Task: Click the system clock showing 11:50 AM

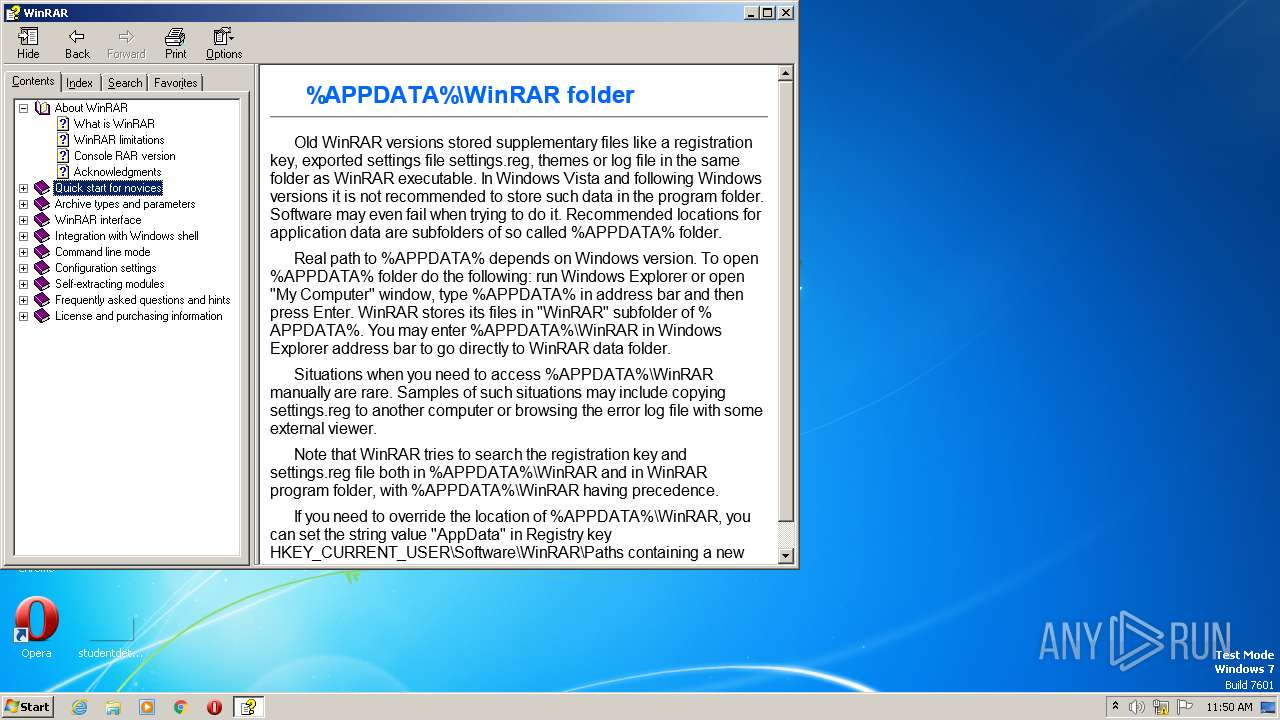Action: point(1229,707)
